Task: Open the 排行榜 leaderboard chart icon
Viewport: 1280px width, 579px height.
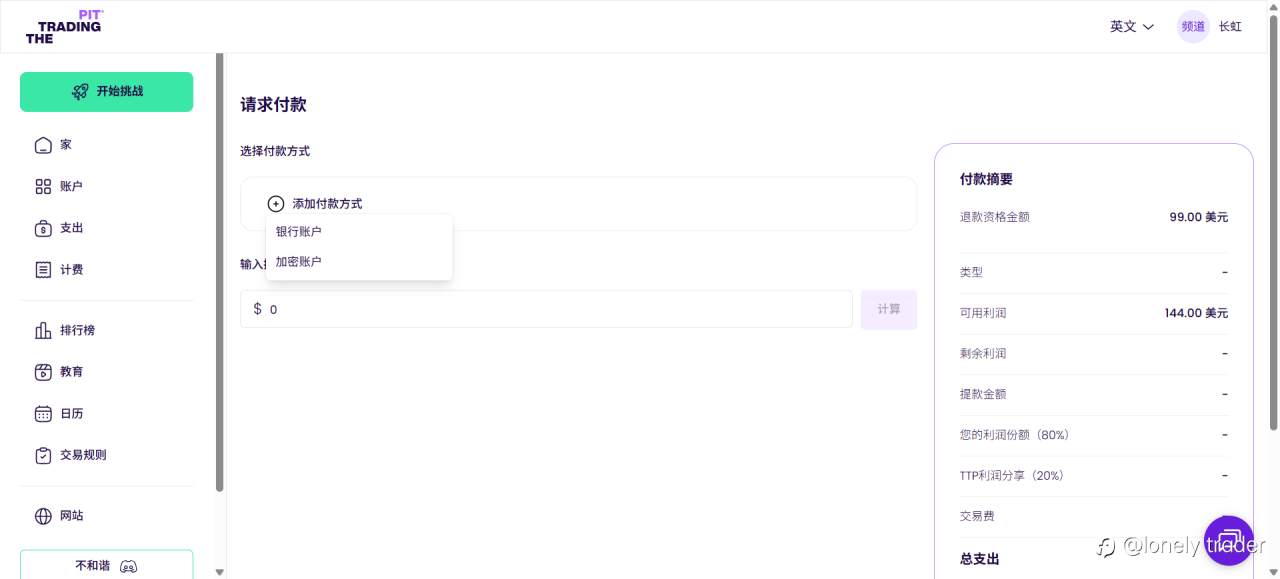Action: point(43,330)
